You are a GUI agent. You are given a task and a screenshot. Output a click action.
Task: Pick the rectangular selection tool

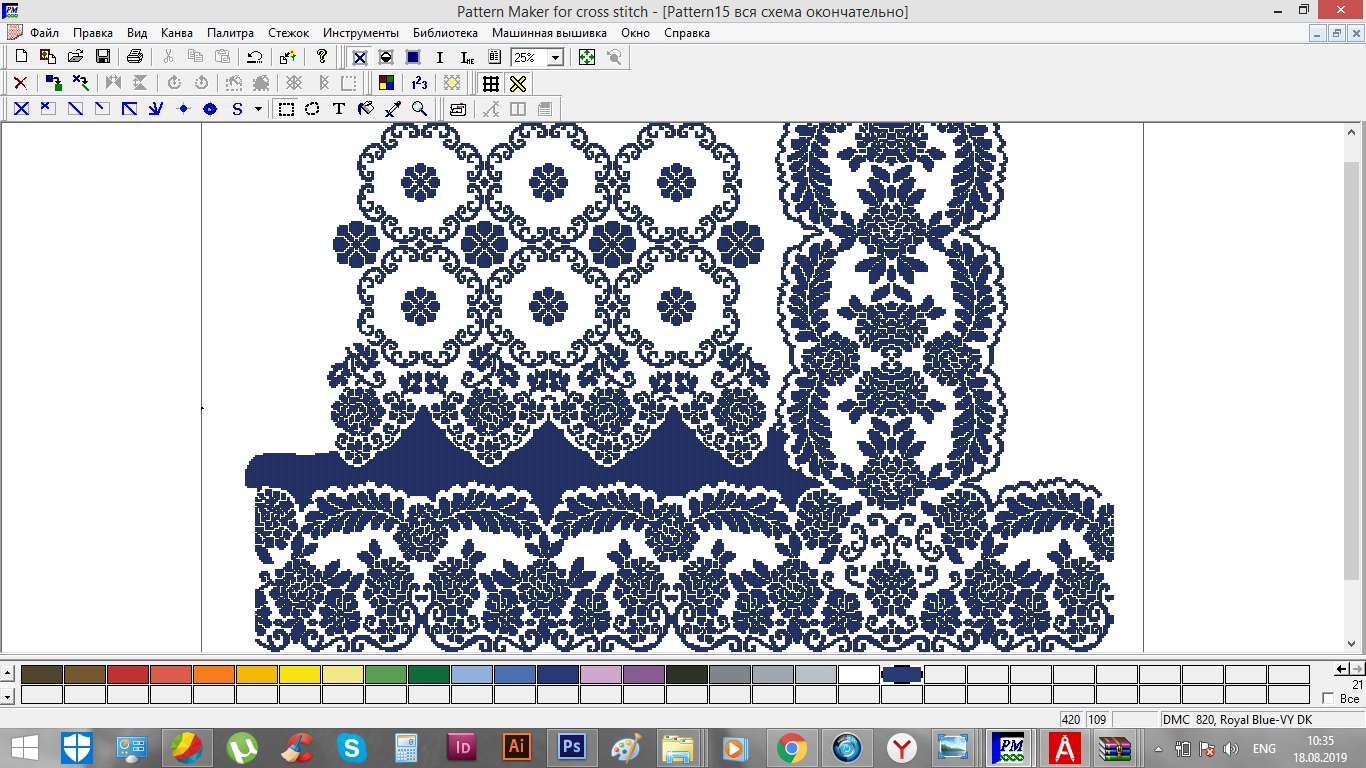coord(286,109)
